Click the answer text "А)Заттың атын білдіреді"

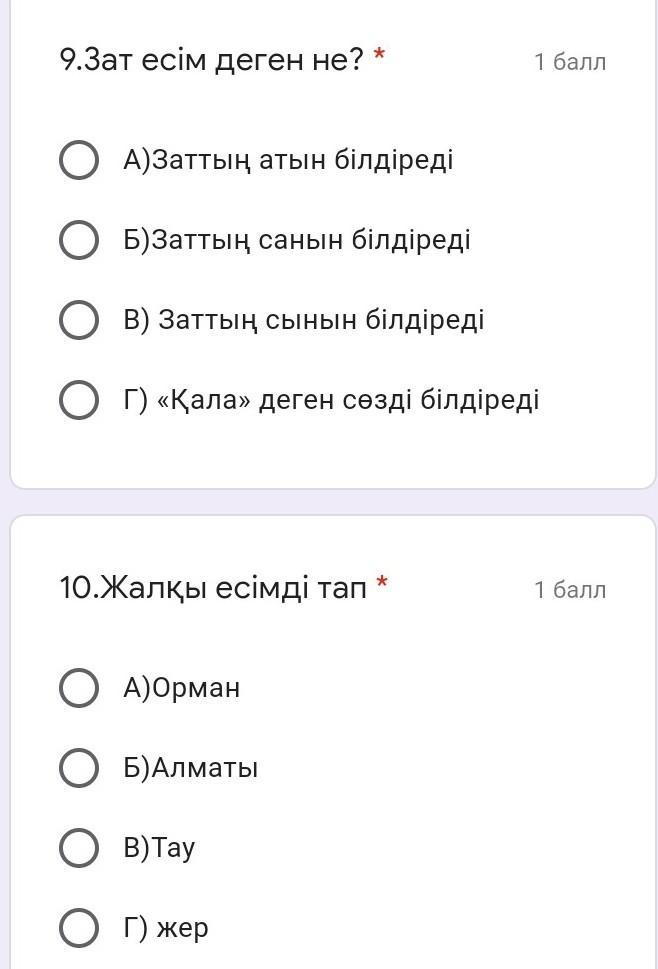[288, 160]
